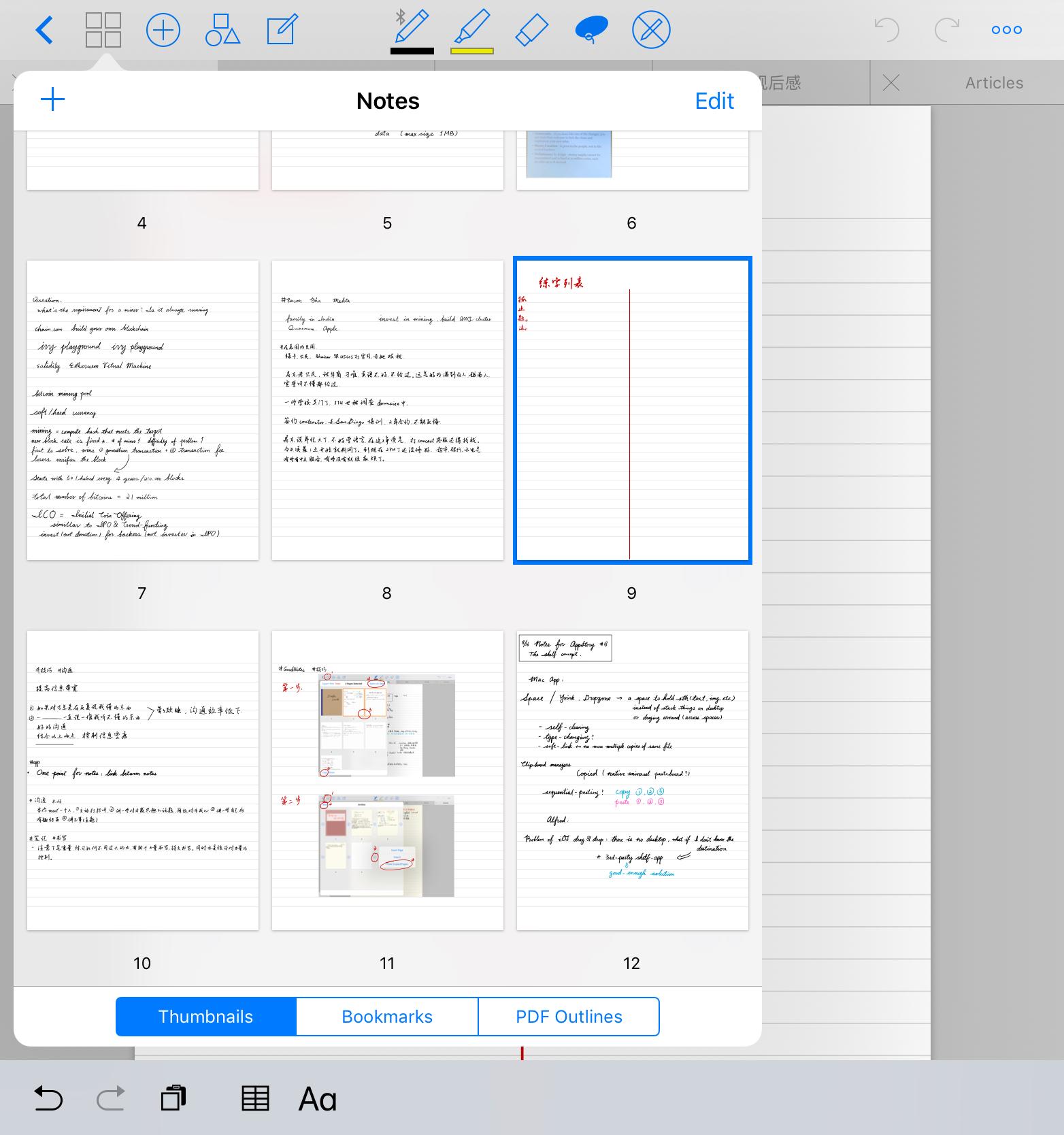Screen dimensions: 1064x1135
Task: Open the page 5 thumbnail
Action: pos(388,160)
